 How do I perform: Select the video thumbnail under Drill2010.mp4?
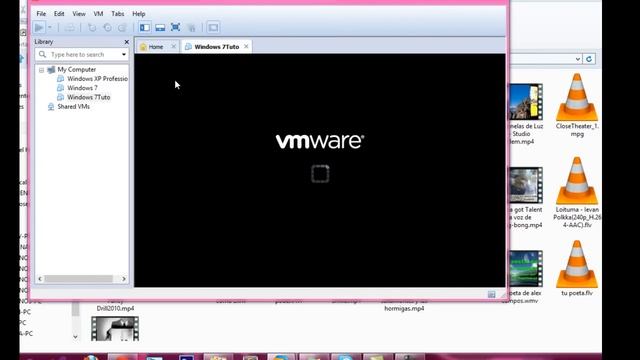(115, 329)
